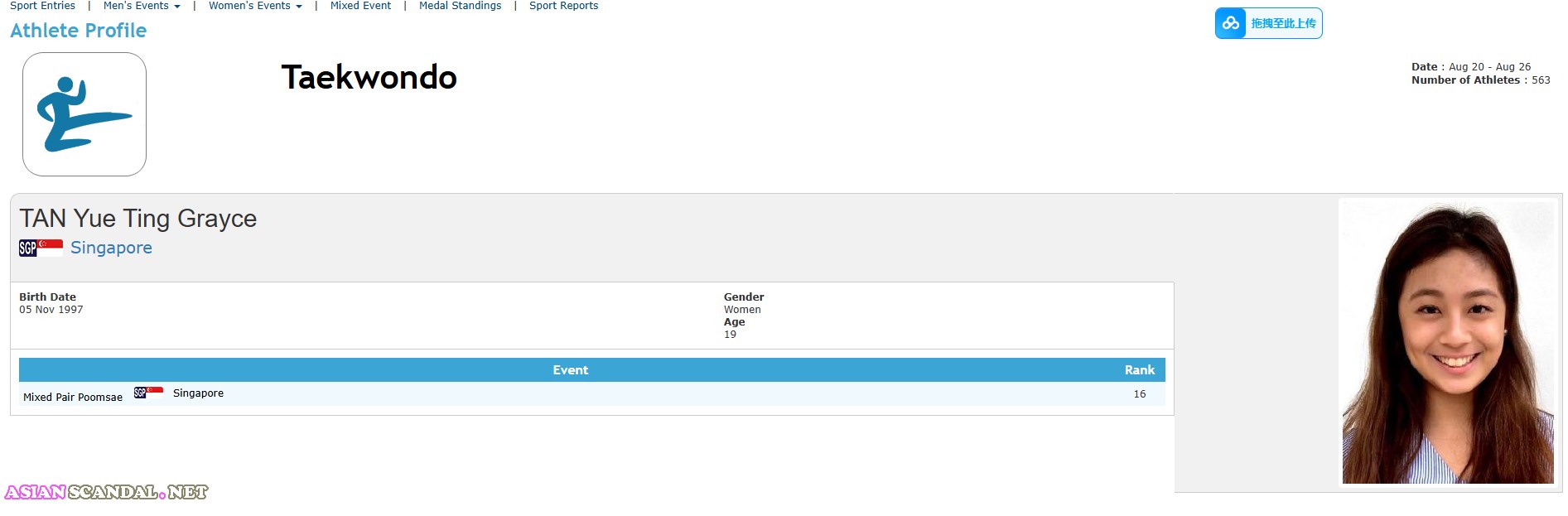Click the age value 19

pyautogui.click(x=730, y=335)
